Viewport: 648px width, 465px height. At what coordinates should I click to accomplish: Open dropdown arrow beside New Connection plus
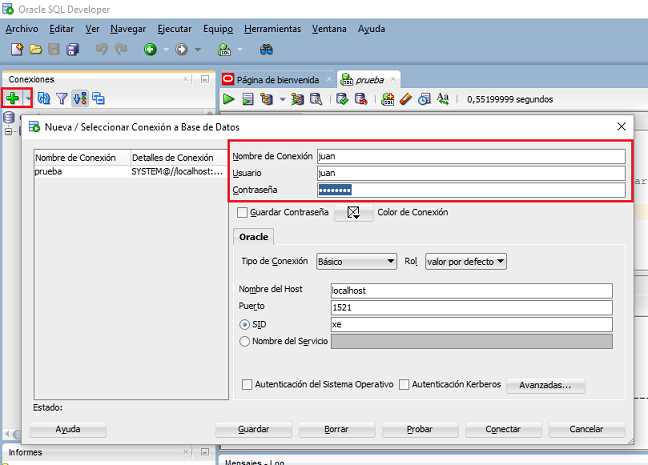click(x=27, y=98)
